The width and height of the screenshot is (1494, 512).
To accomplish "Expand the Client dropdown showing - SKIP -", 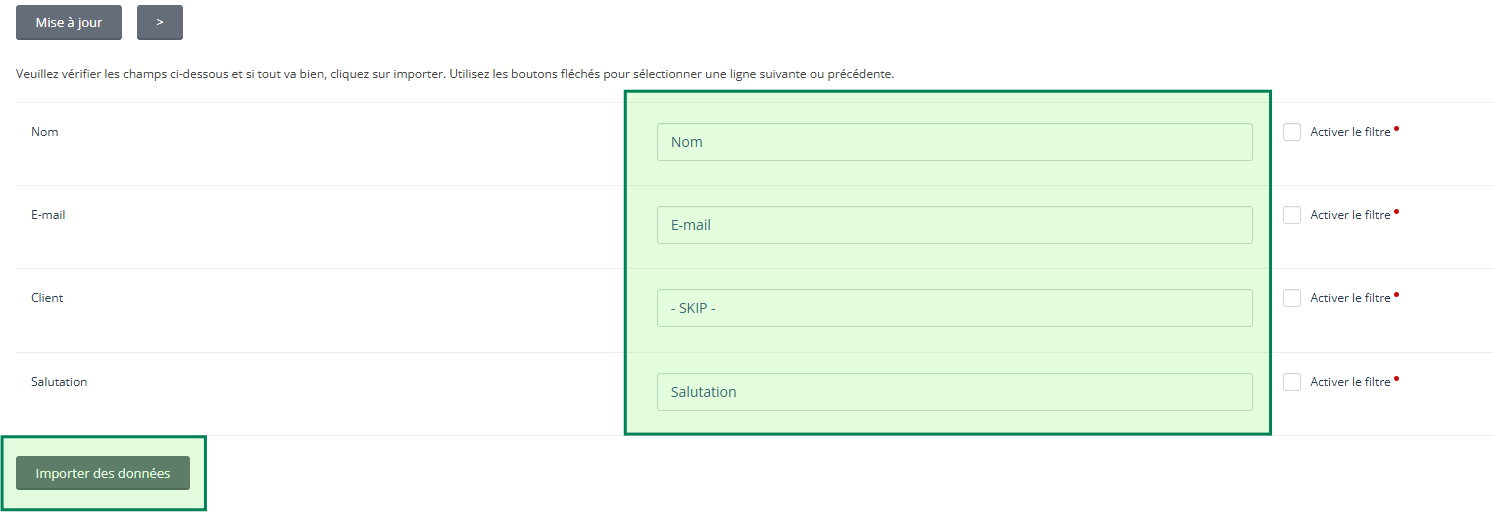I will click(x=954, y=308).
